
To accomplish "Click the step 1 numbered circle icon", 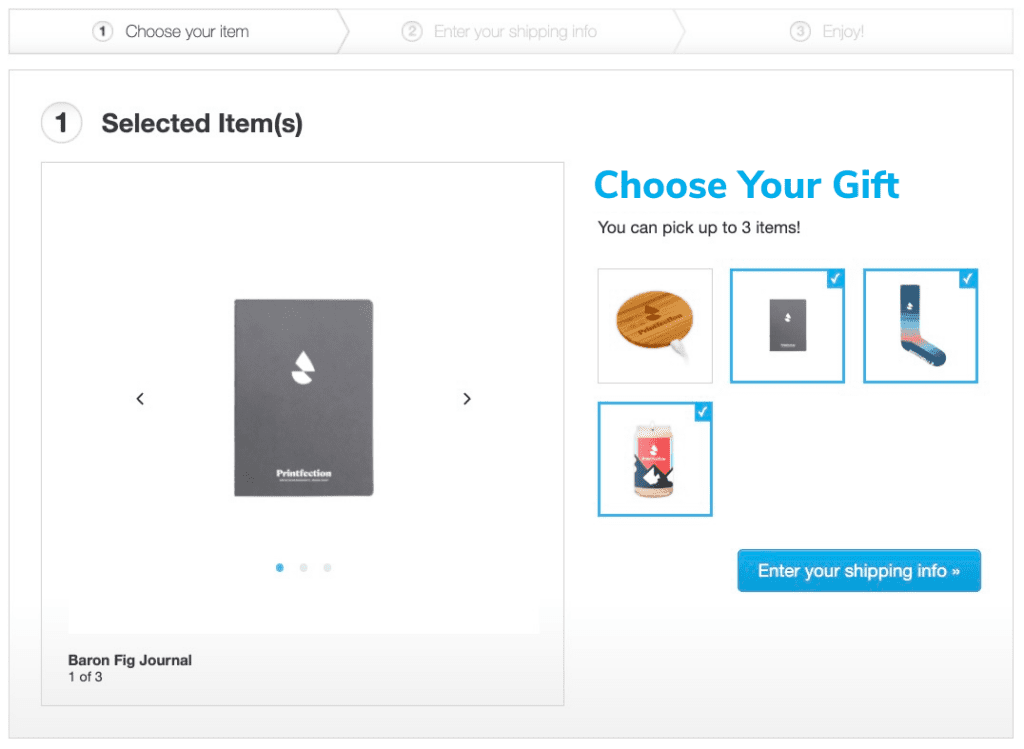I will coord(102,31).
